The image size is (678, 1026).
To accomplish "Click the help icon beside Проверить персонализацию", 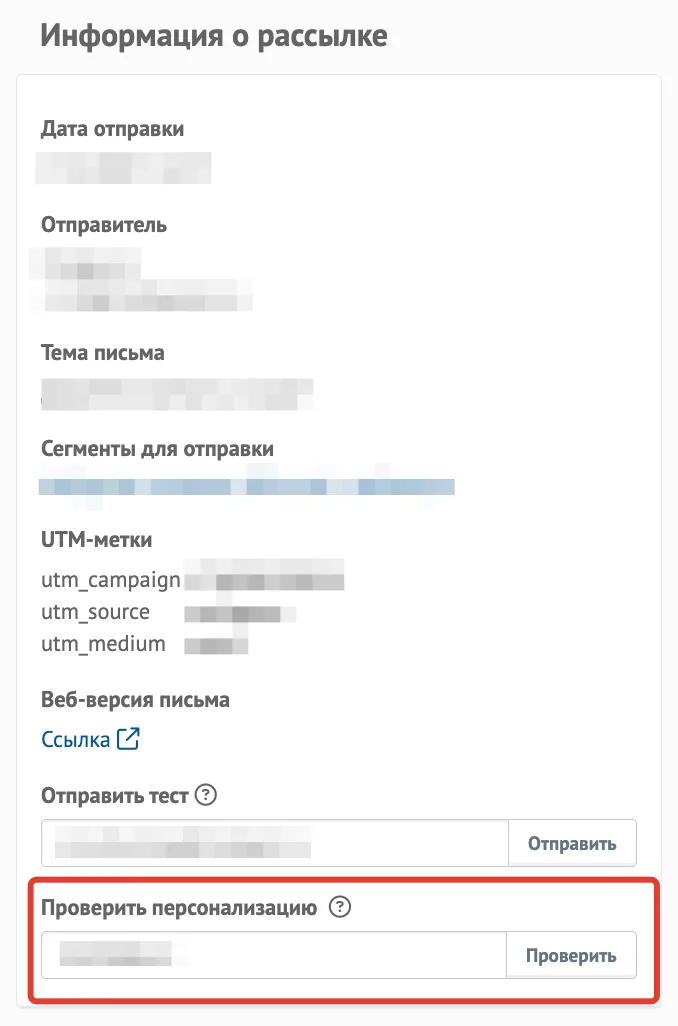I will (x=340, y=907).
